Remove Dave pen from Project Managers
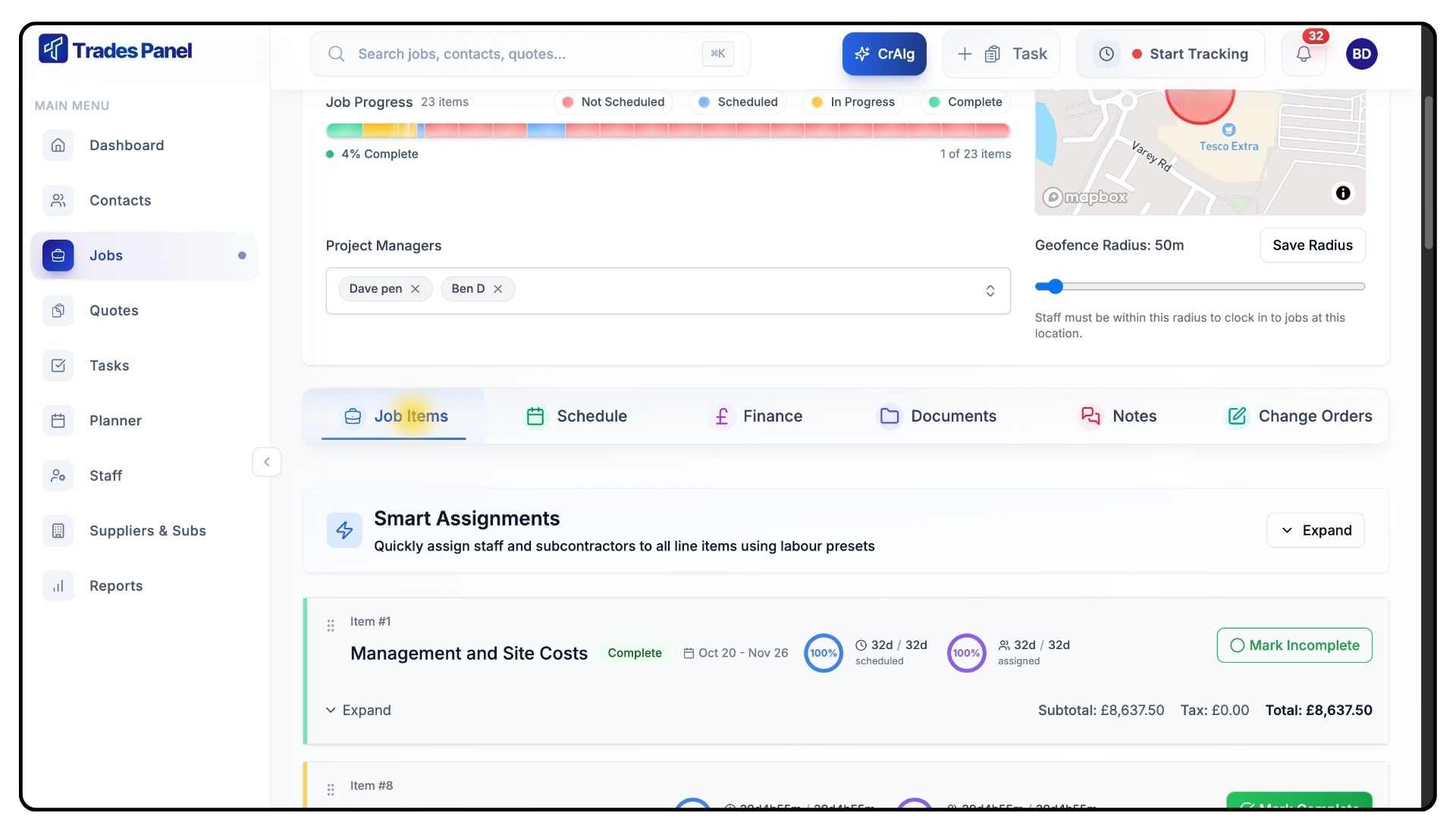The width and height of the screenshot is (1456, 819). tap(416, 289)
